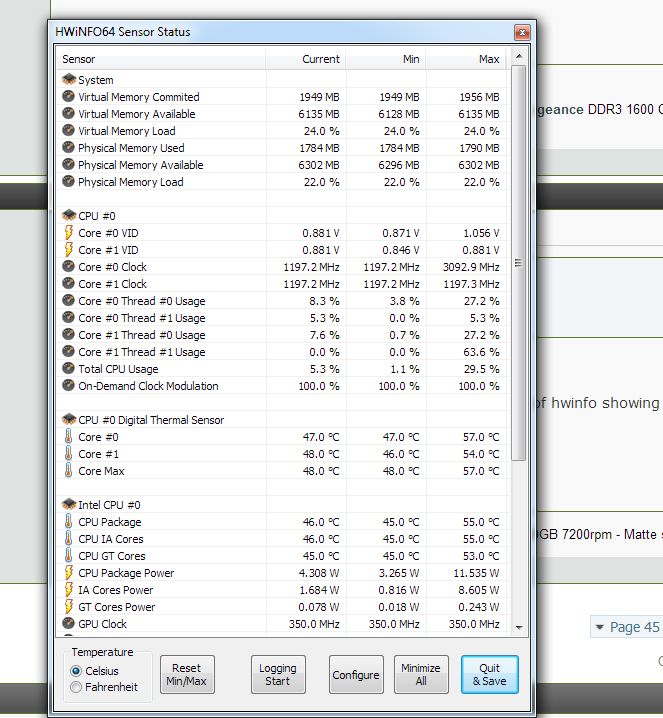Click the Physical Memory Load gauge icon
The height and width of the screenshot is (718, 663).
(x=68, y=181)
